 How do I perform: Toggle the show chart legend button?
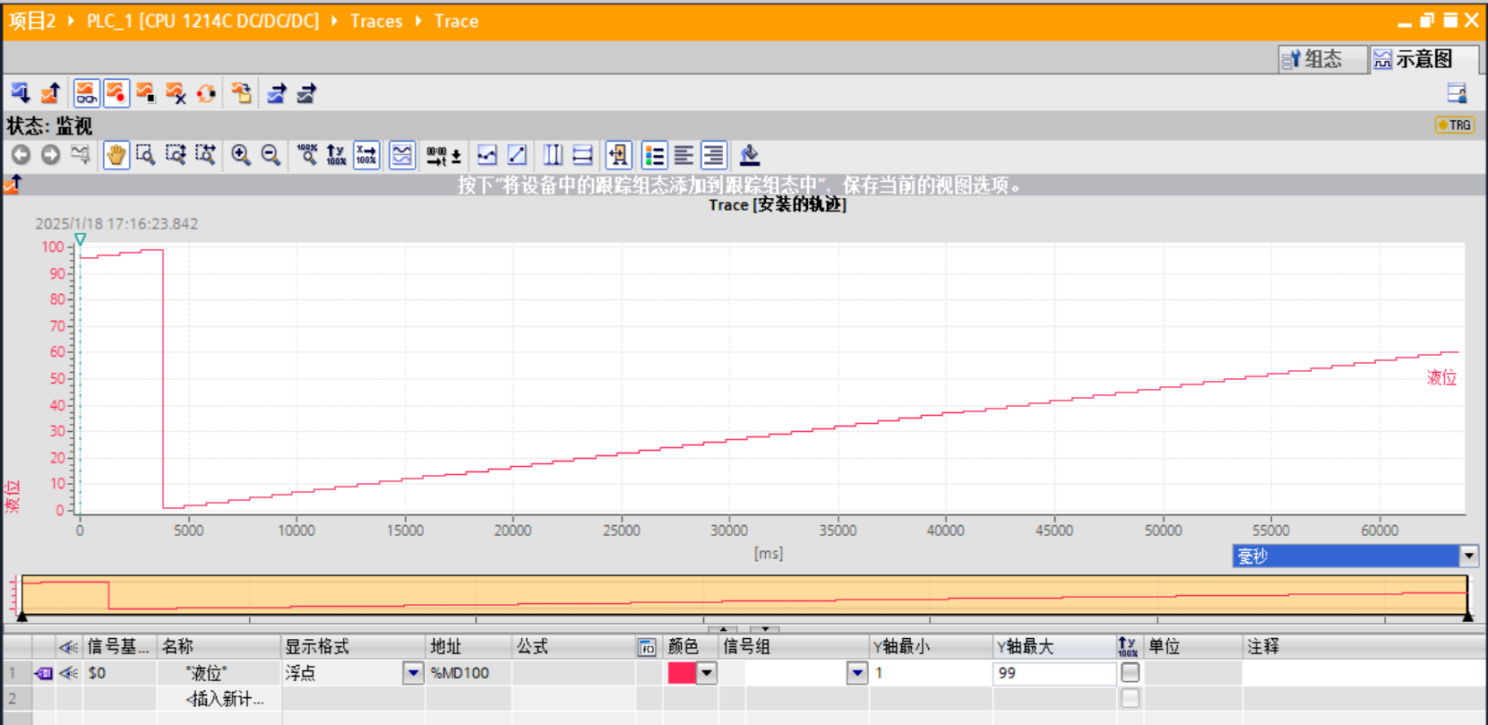point(619,155)
